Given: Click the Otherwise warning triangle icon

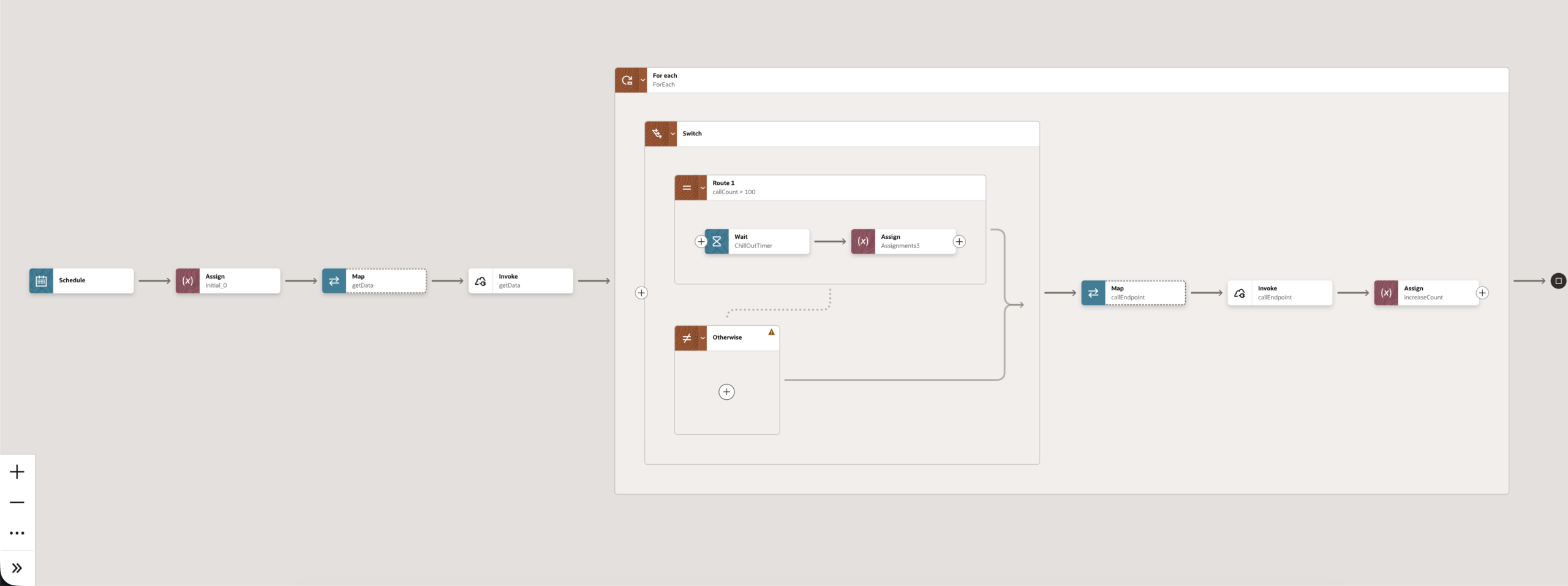Looking at the screenshot, I should (772, 332).
